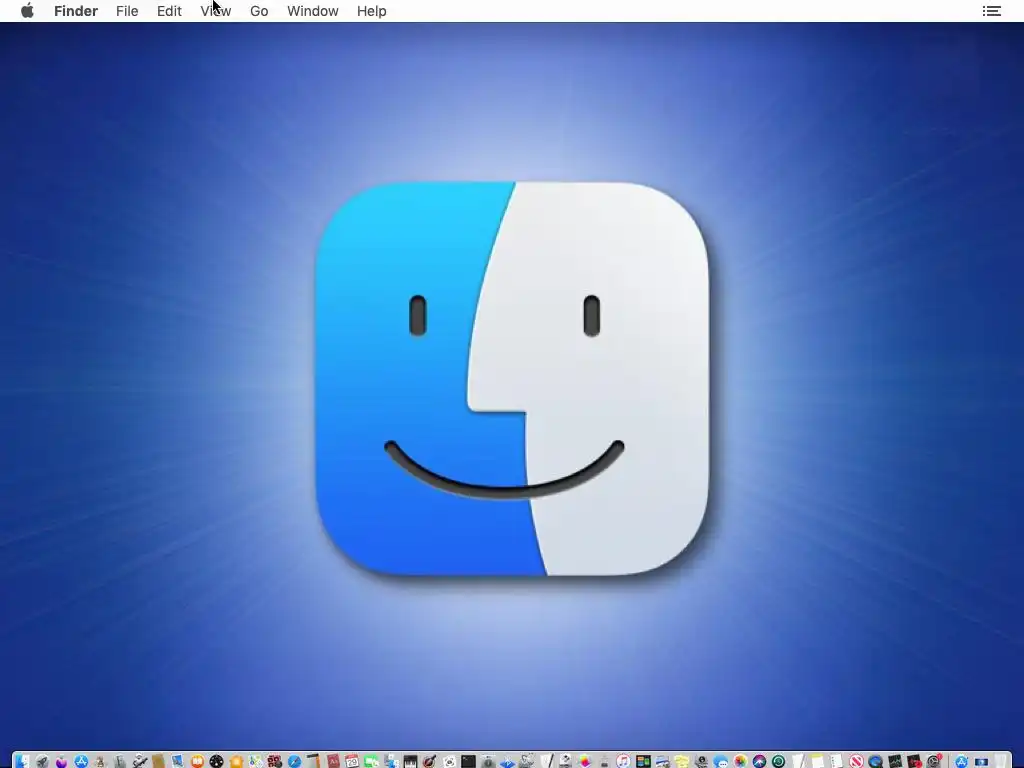Screen dimensions: 1024x768
Task: Launch Photos colorful flower icon in Dock
Action: (740, 761)
